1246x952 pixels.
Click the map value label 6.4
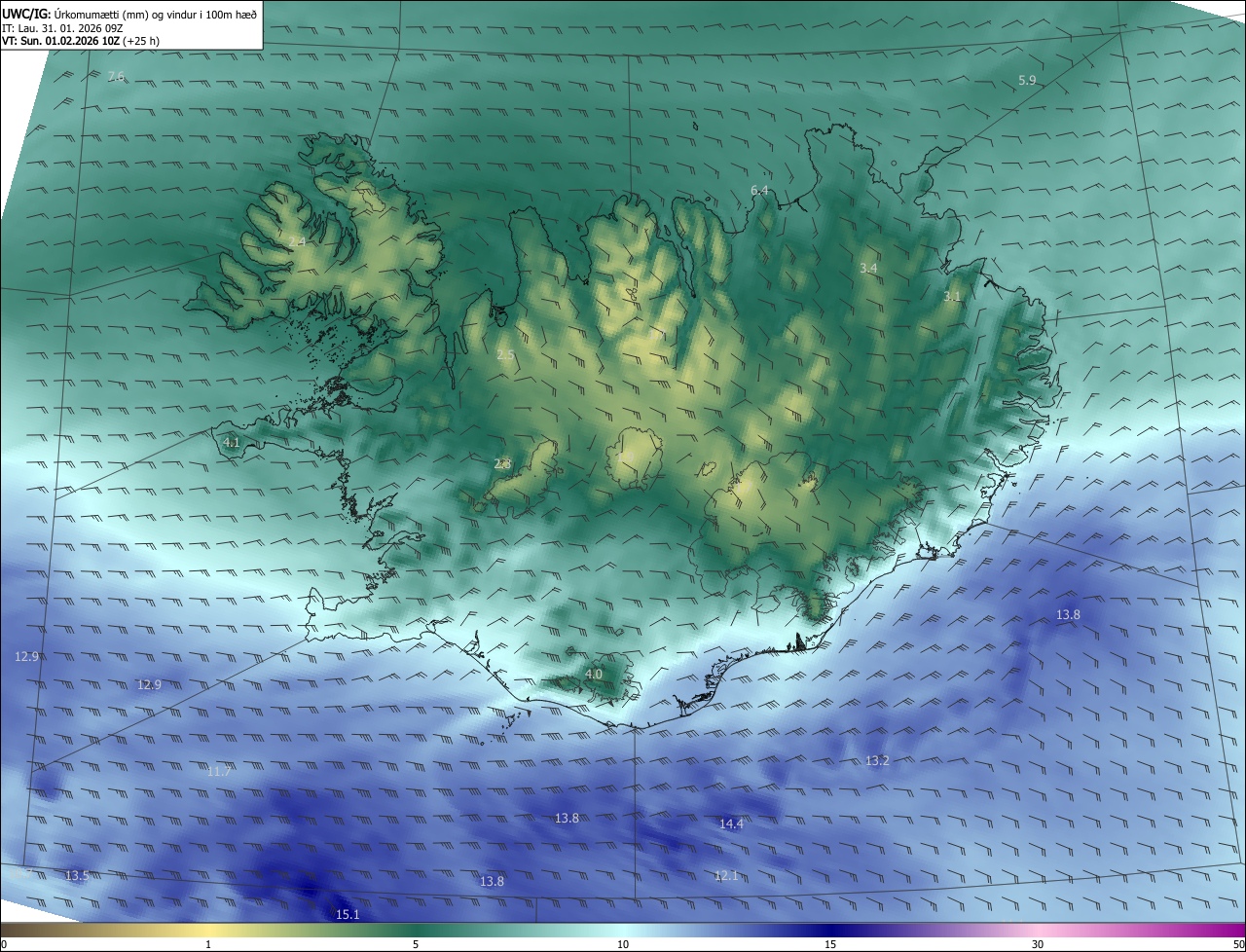pyautogui.click(x=759, y=190)
